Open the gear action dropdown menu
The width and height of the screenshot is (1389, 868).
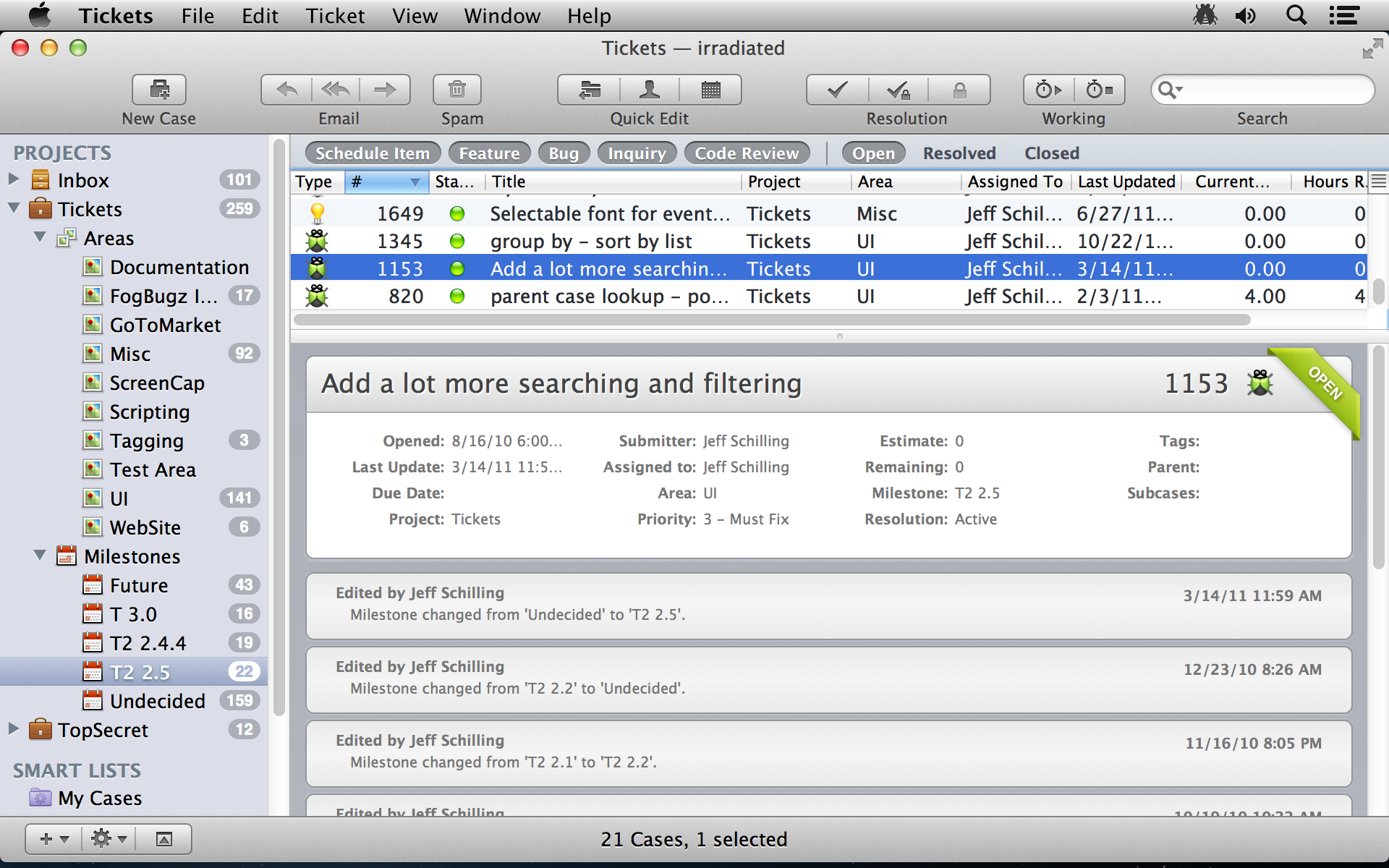[109, 839]
